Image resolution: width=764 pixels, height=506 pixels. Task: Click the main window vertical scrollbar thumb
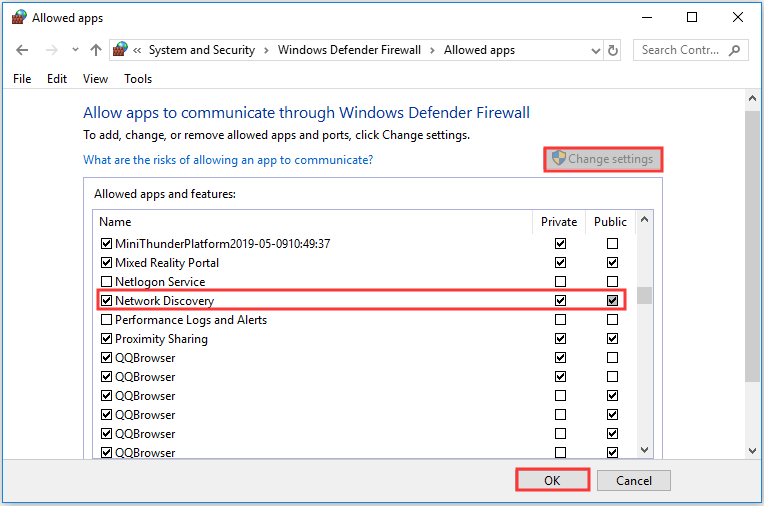752,247
